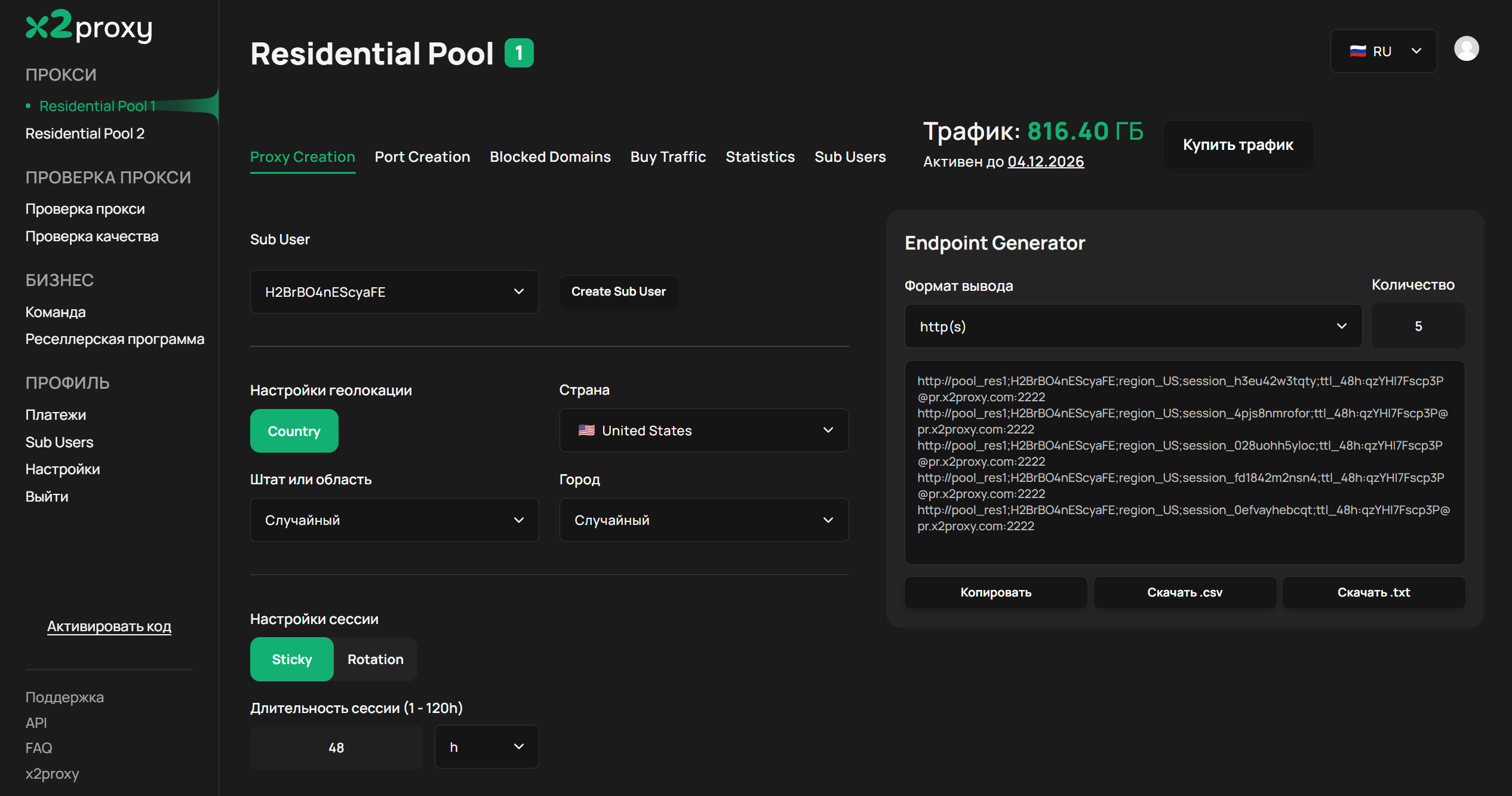The image size is (1512, 796).
Task: Open Residential Pool 2 in sidebar
Action: [x=85, y=134]
